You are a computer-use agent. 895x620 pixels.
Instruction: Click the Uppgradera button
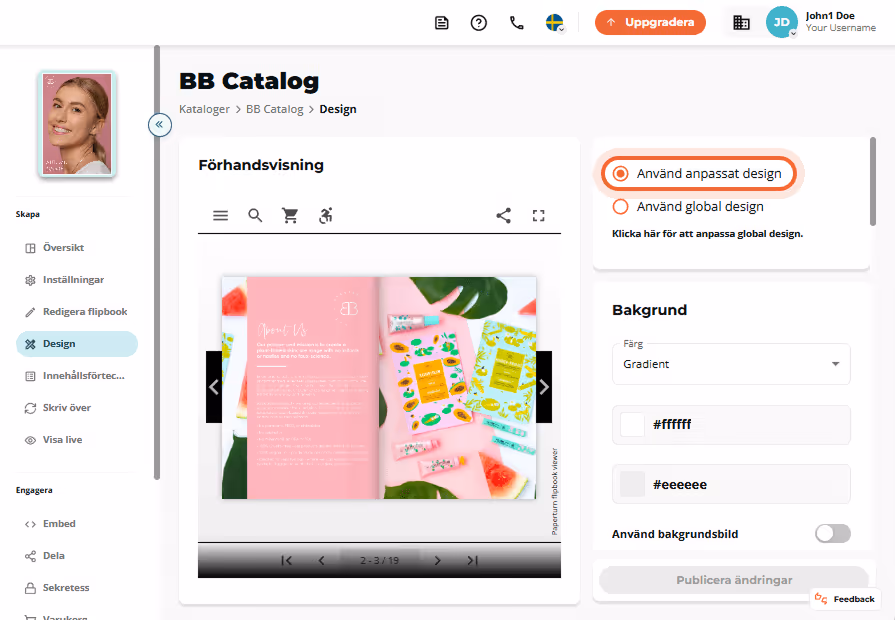[650, 22]
